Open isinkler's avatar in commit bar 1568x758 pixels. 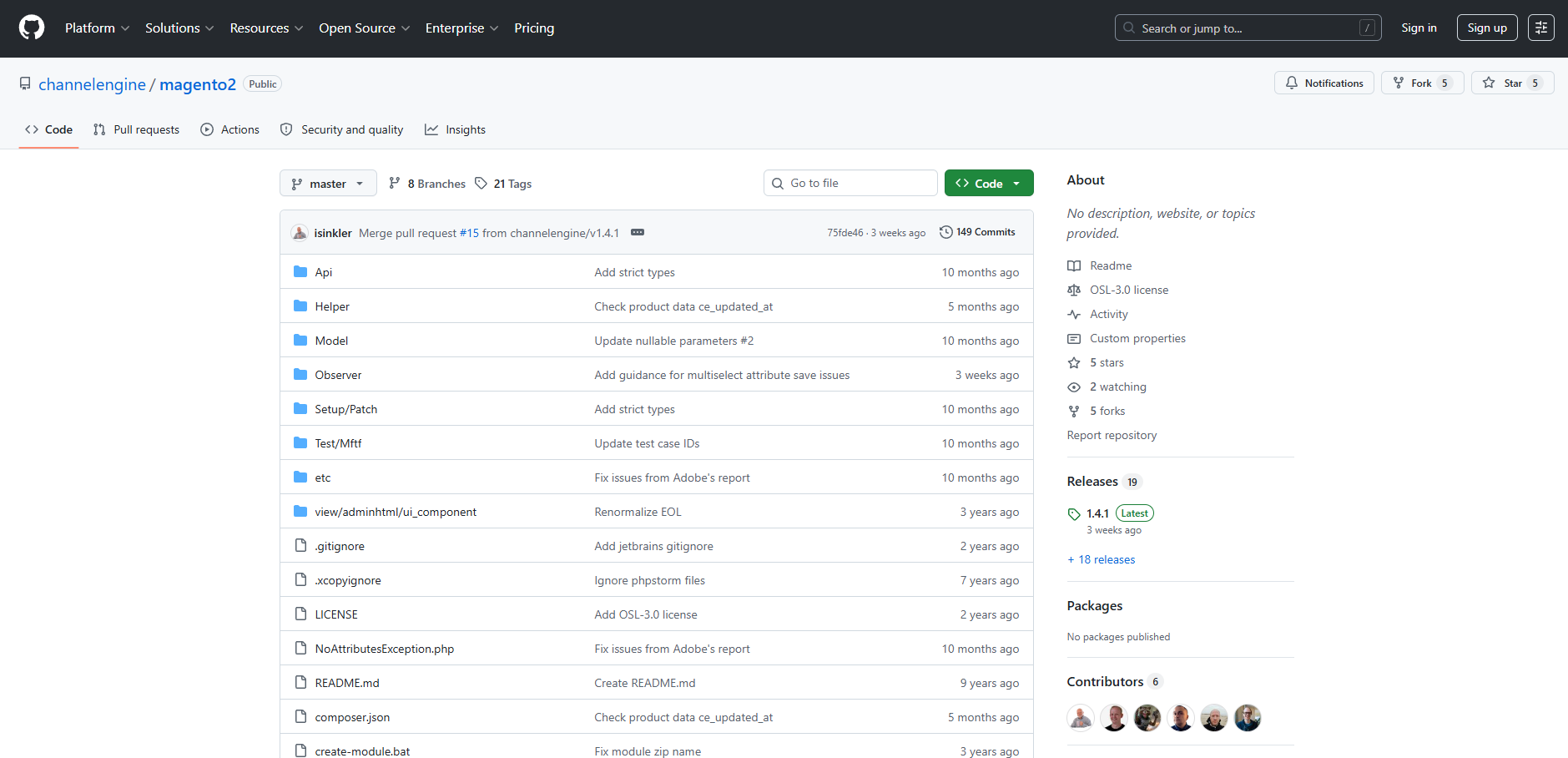(x=300, y=232)
